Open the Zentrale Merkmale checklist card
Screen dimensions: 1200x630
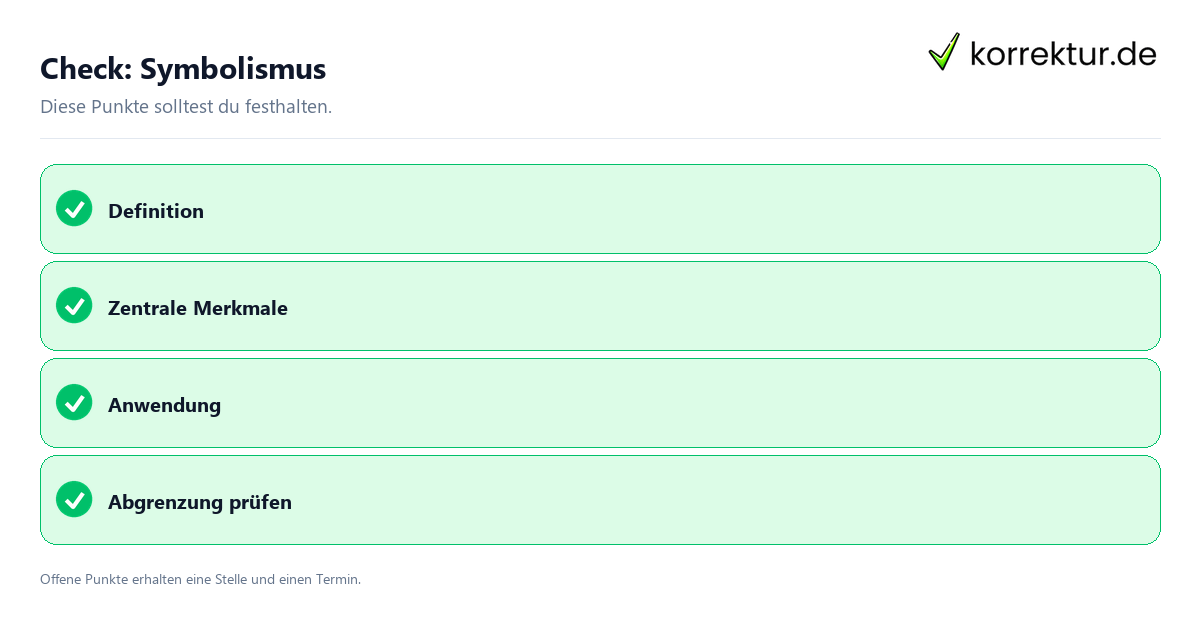click(x=600, y=306)
